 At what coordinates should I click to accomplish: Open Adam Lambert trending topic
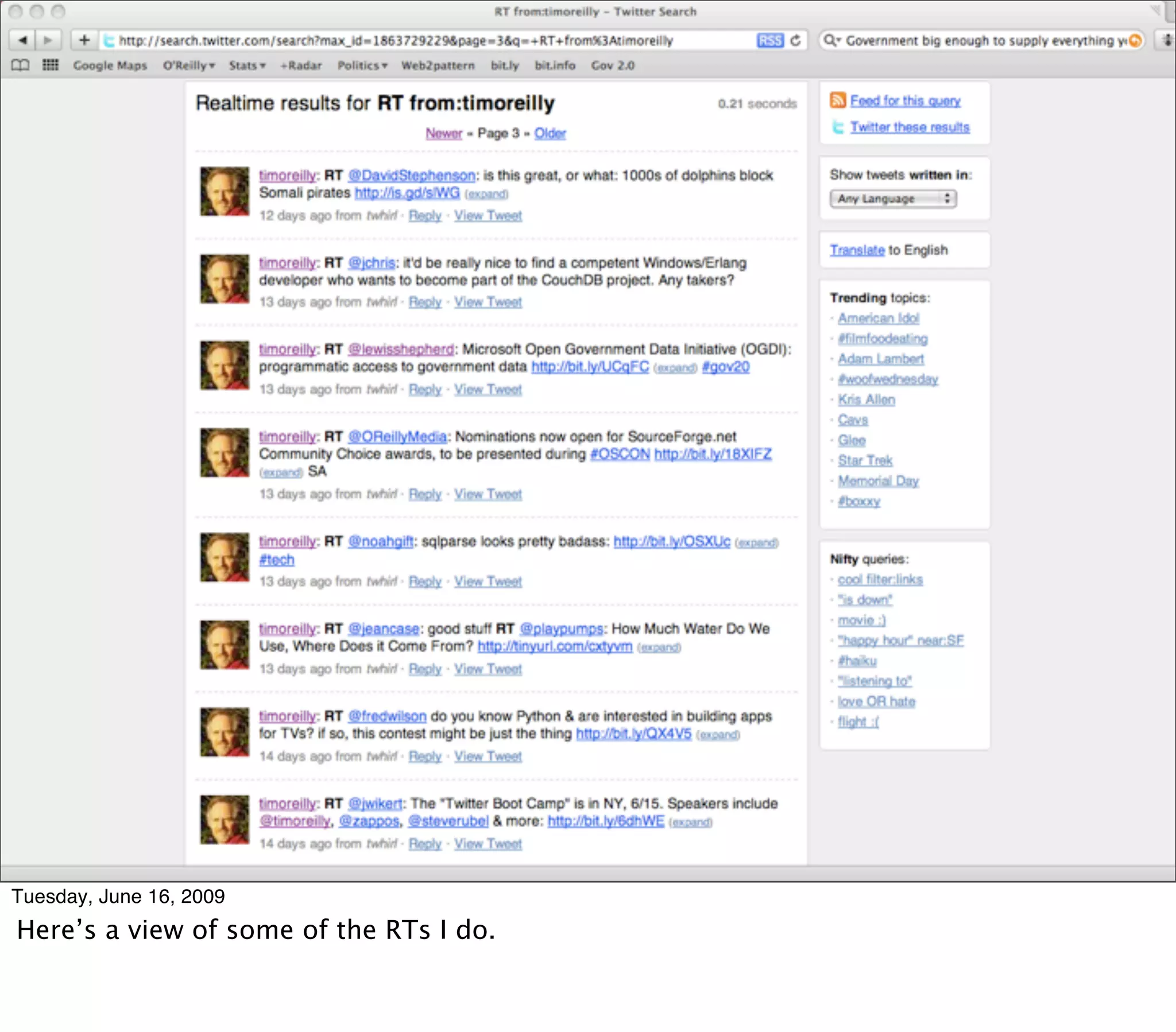click(x=881, y=359)
